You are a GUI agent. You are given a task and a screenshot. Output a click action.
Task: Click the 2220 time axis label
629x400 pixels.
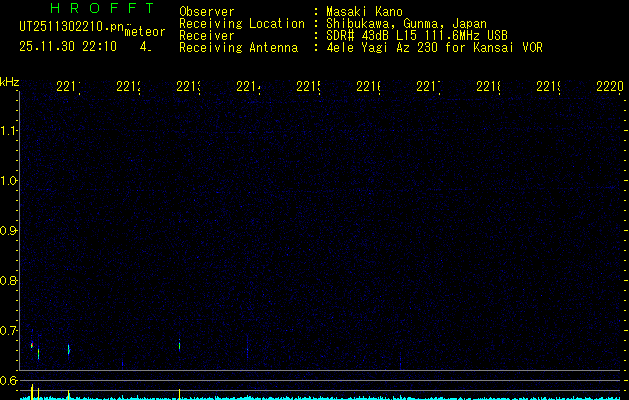pyautogui.click(x=610, y=86)
